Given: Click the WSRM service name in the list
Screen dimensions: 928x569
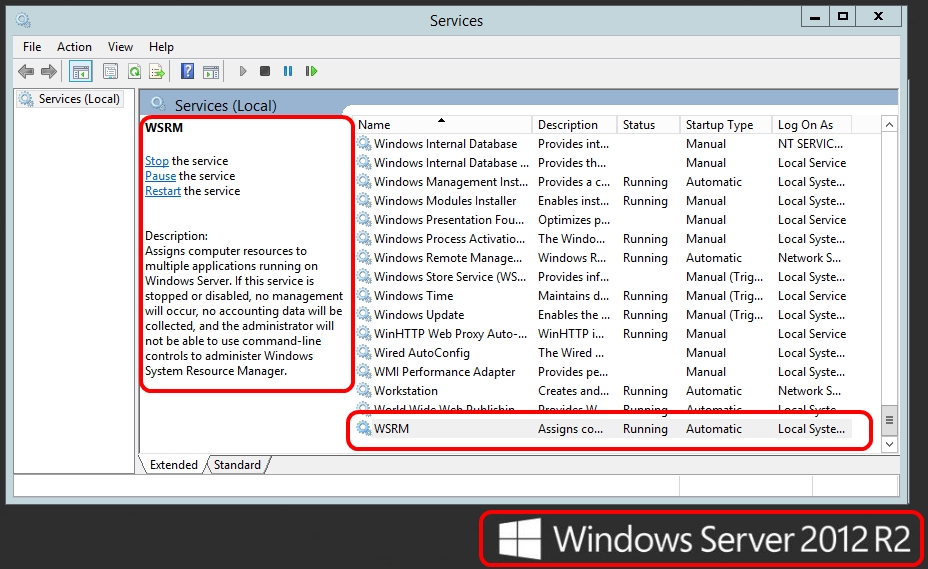Looking at the screenshot, I should [x=391, y=429].
